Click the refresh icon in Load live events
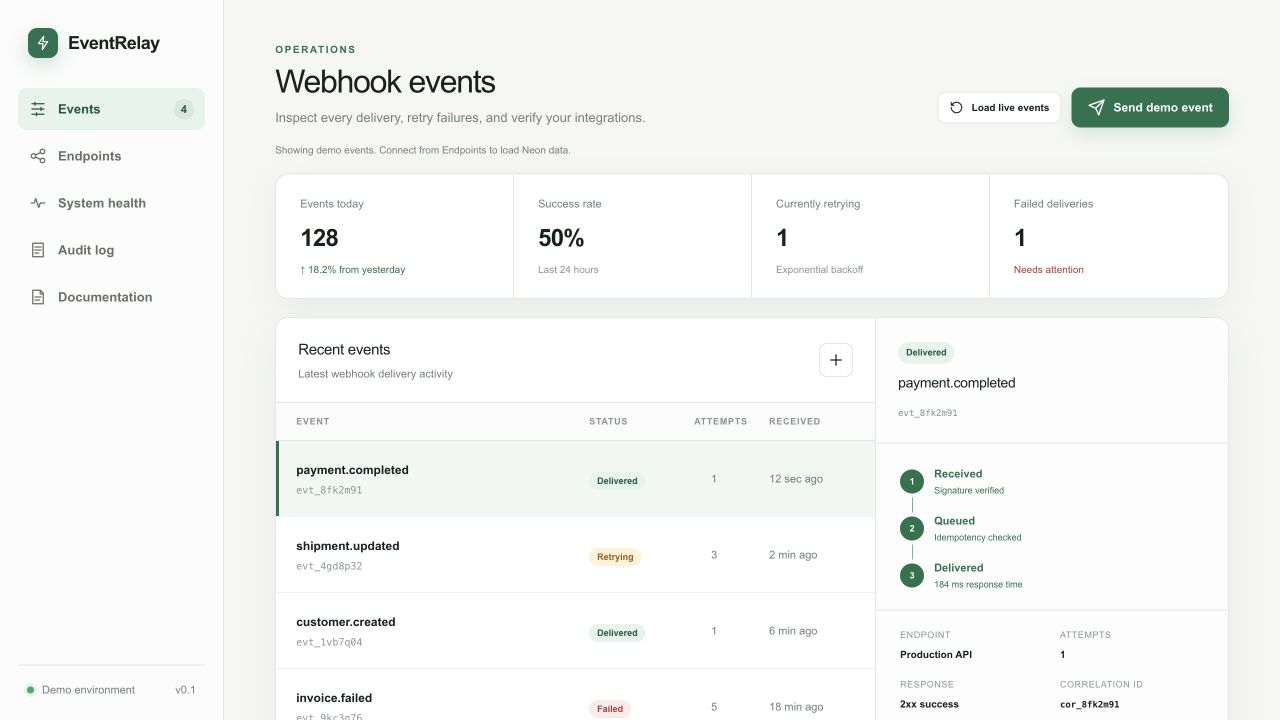 (957, 108)
